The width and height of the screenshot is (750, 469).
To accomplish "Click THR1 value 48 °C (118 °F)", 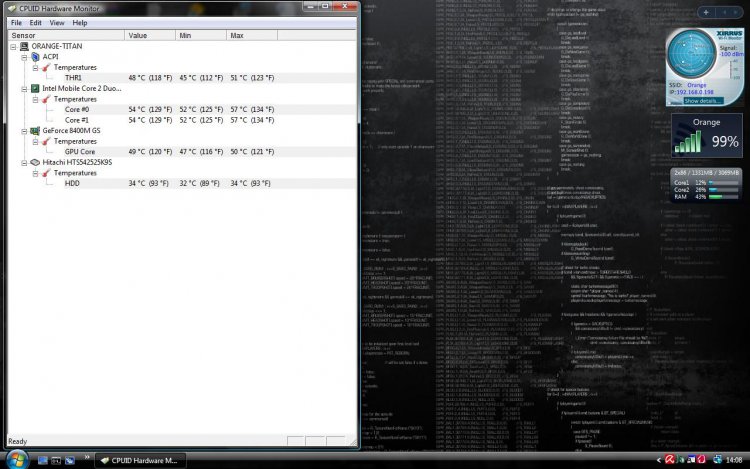I will tap(150, 78).
